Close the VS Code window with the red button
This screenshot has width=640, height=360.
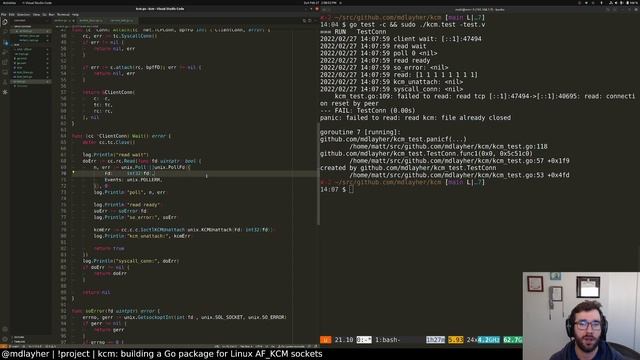pyautogui.click(x=317, y=9)
